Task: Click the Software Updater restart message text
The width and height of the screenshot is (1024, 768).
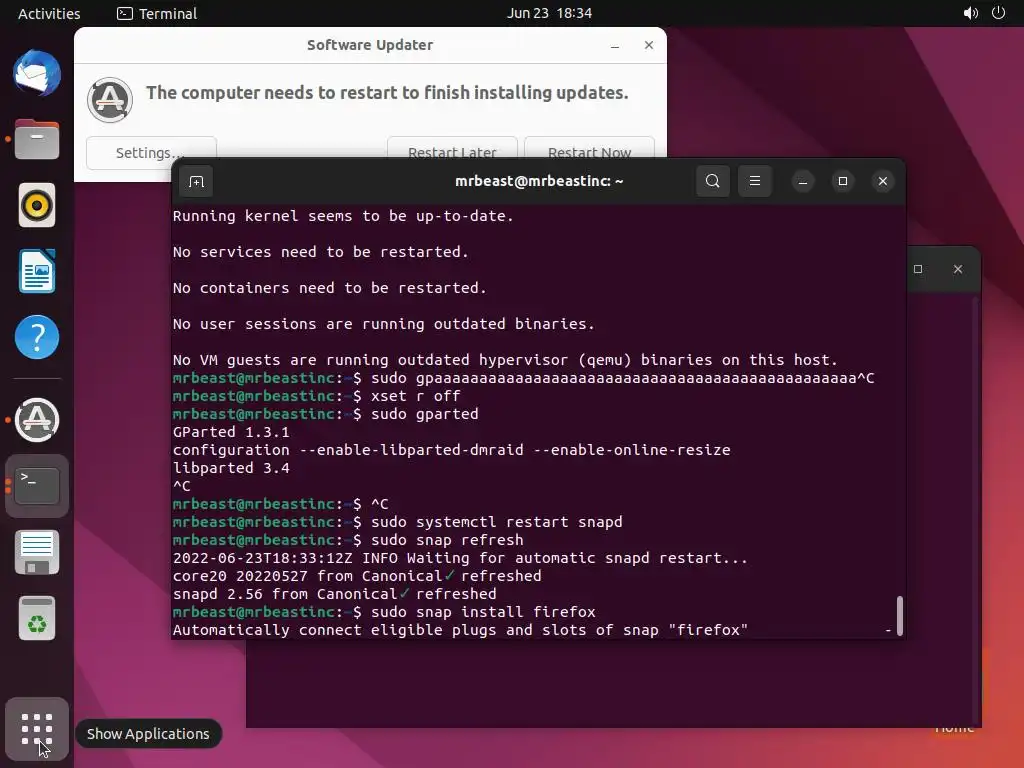Action: [387, 93]
